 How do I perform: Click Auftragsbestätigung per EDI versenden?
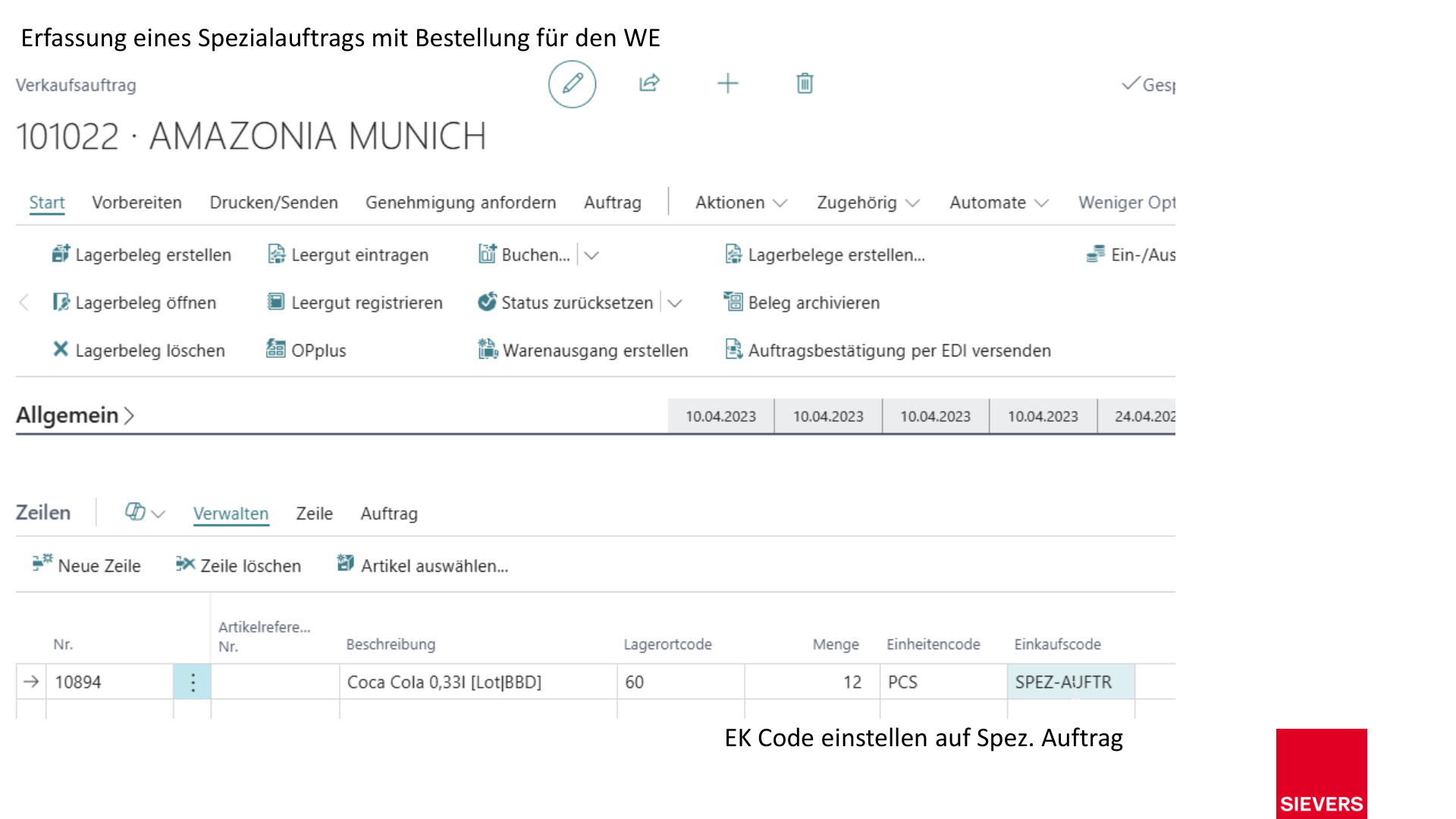(x=888, y=350)
